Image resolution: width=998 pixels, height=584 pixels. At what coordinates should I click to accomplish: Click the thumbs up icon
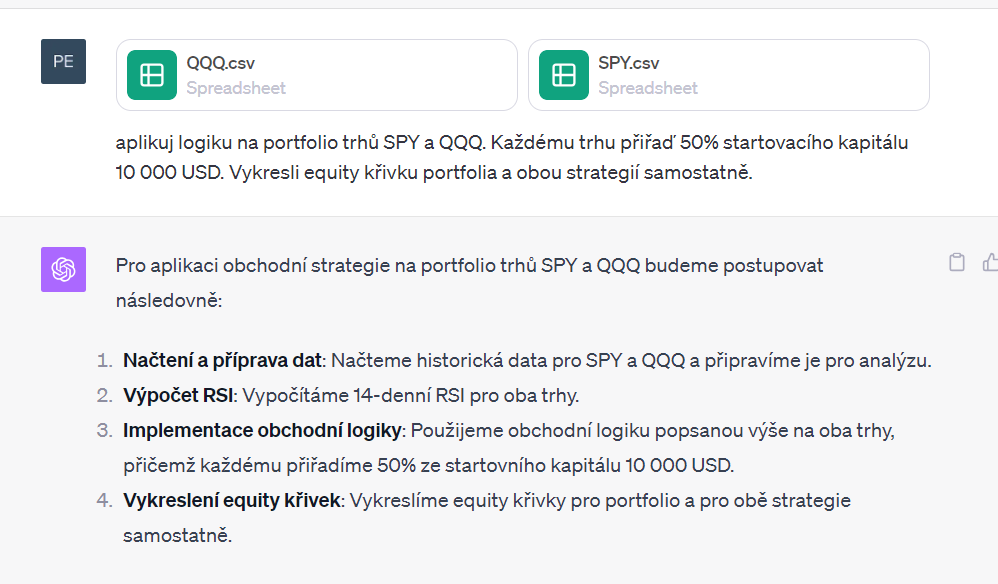(x=990, y=263)
